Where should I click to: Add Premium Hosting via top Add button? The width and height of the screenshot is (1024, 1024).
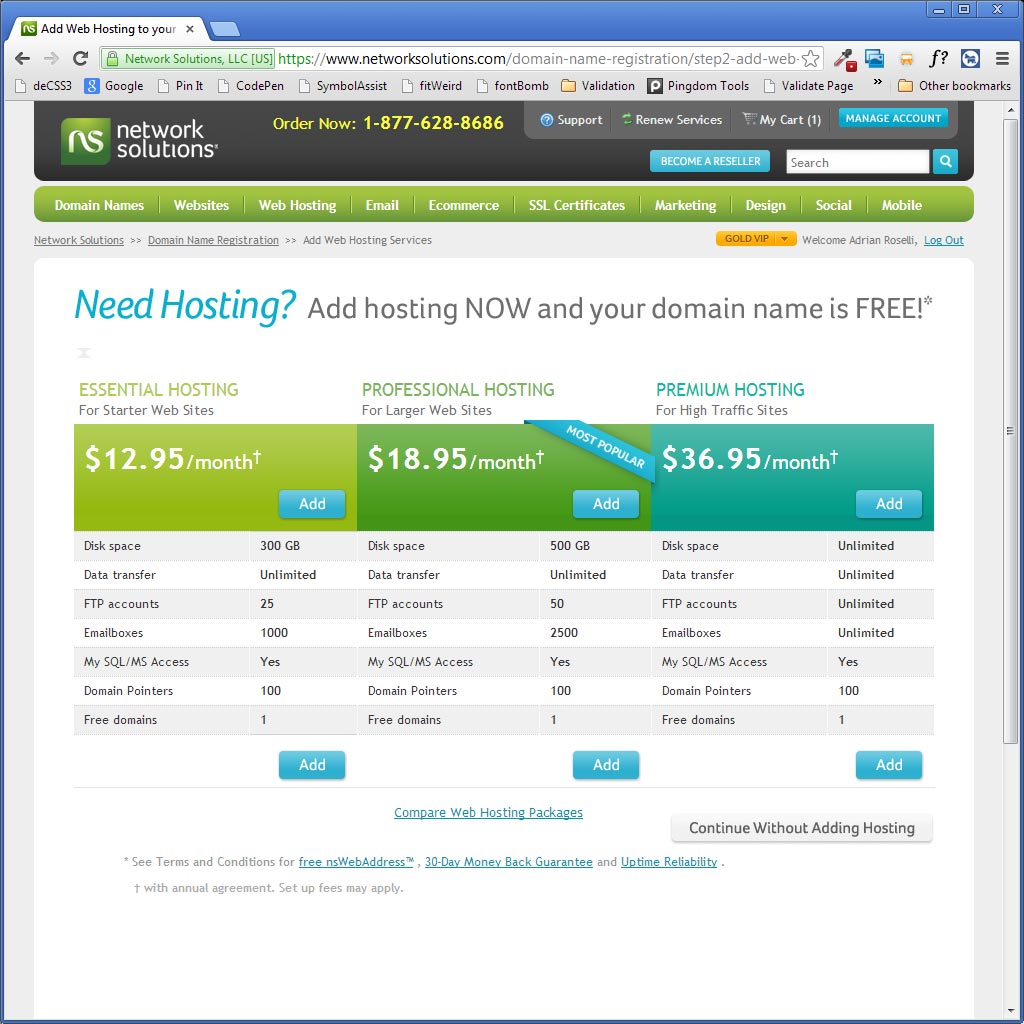click(x=889, y=504)
